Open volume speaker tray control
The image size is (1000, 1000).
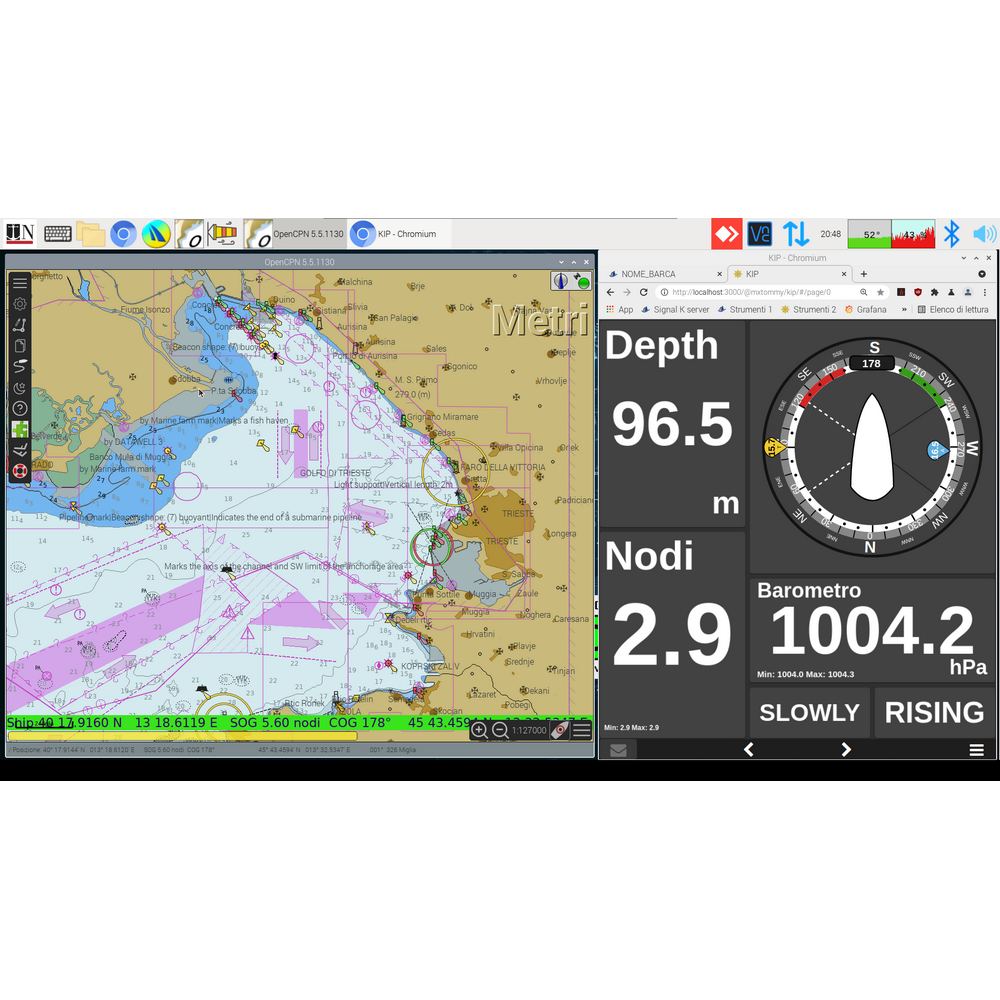[984, 234]
